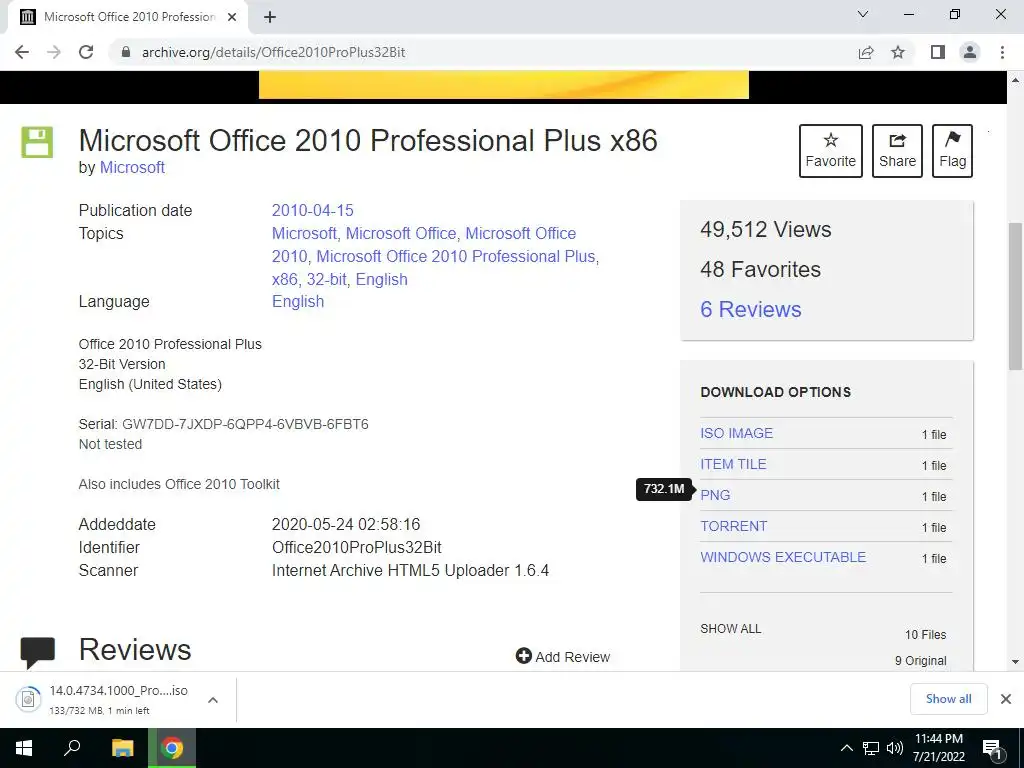This screenshot has width=1024, height=768.
Task: Open File Explorer from taskbar
Action: [x=122, y=748]
